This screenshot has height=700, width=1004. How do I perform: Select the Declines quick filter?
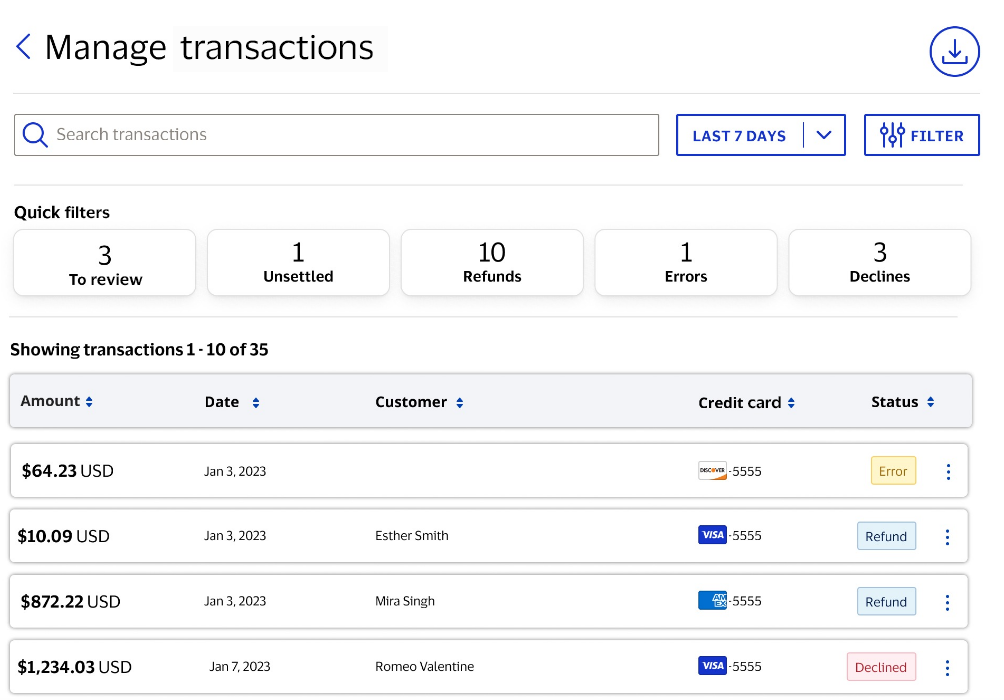coord(880,263)
